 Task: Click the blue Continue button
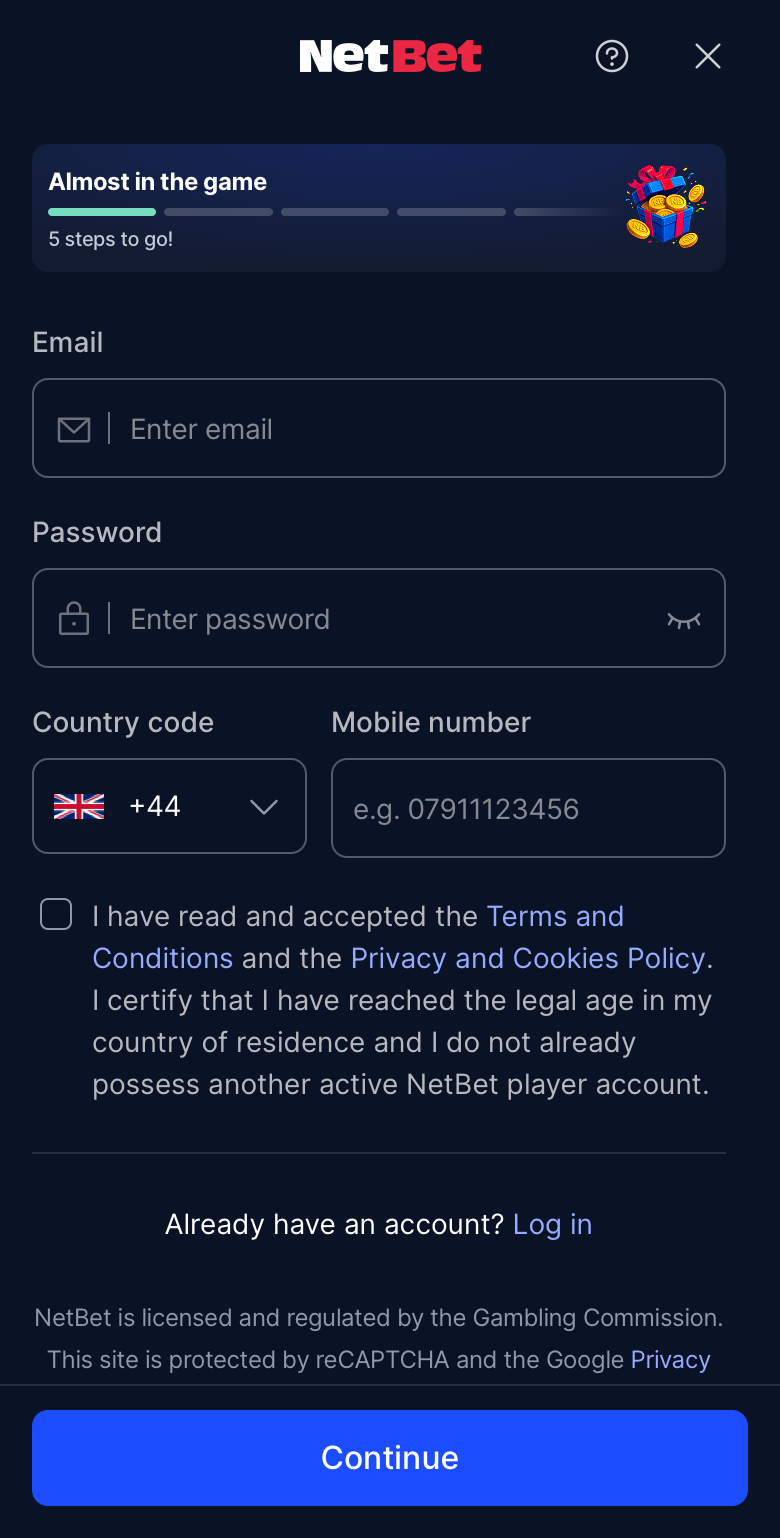(390, 1458)
